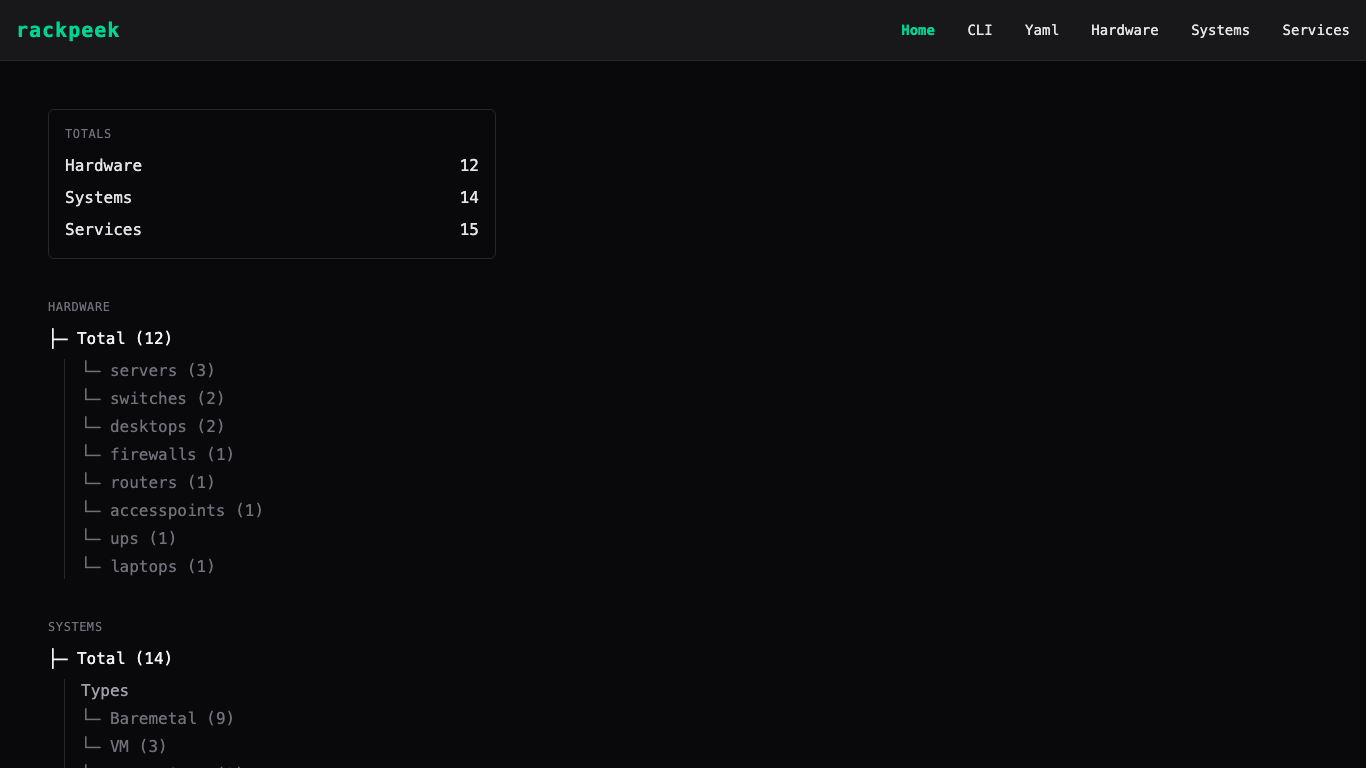Go to the CLI page
This screenshot has width=1366, height=768.
979,30
